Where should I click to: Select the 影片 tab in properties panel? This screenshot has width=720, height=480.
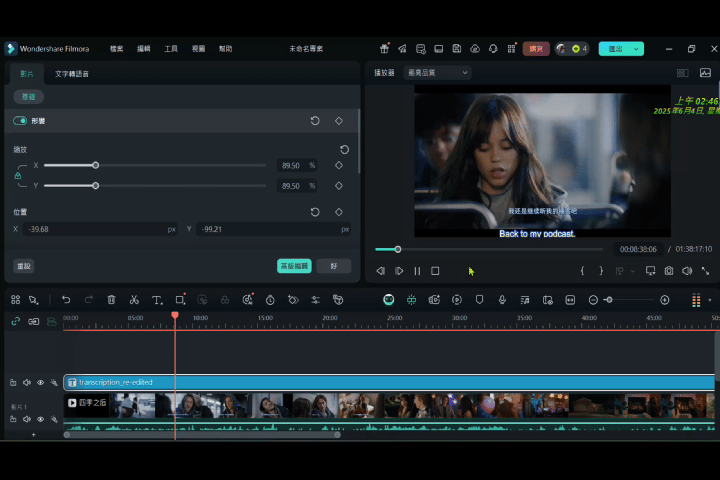coord(27,74)
